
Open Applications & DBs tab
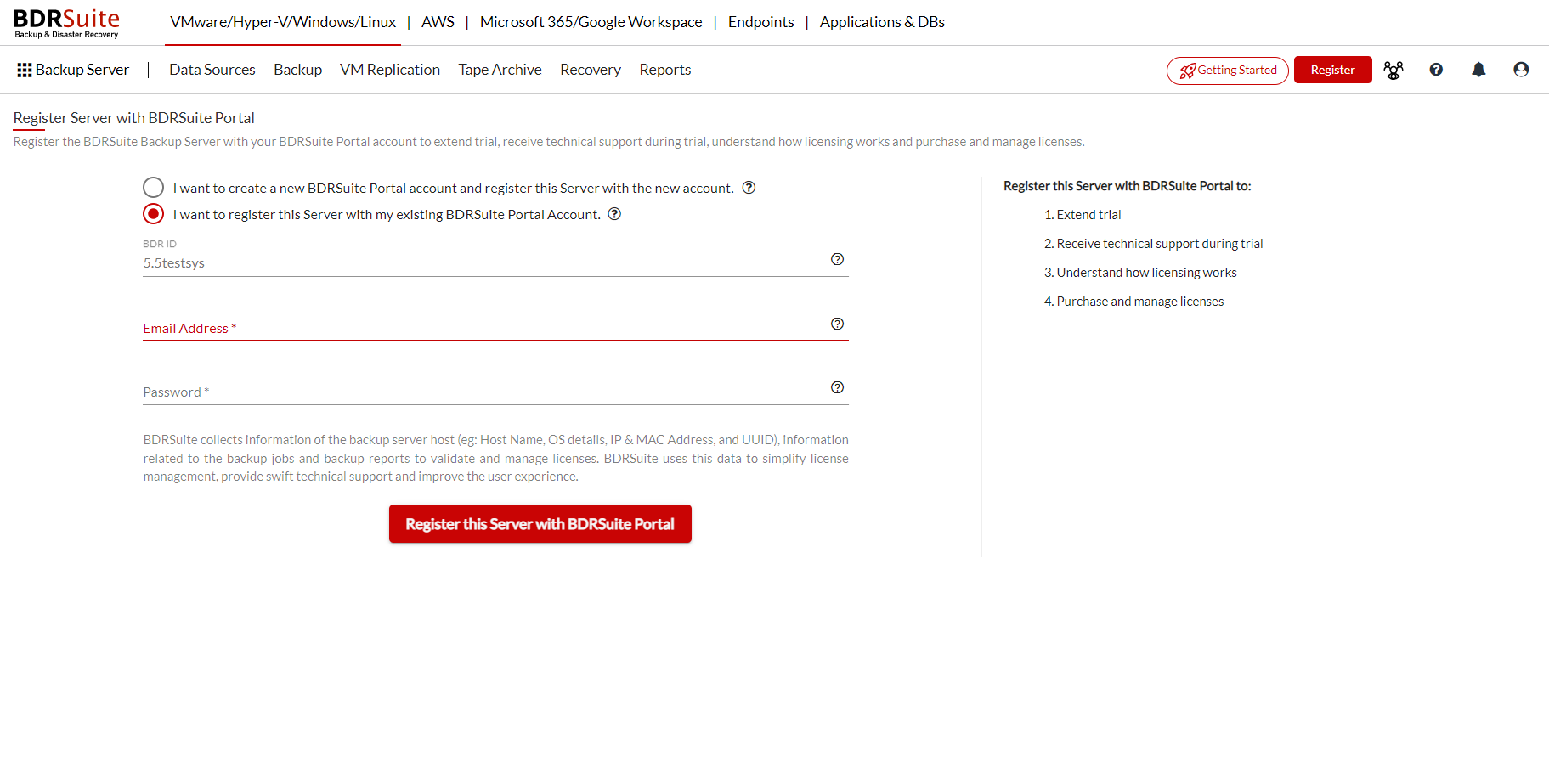[x=882, y=22]
